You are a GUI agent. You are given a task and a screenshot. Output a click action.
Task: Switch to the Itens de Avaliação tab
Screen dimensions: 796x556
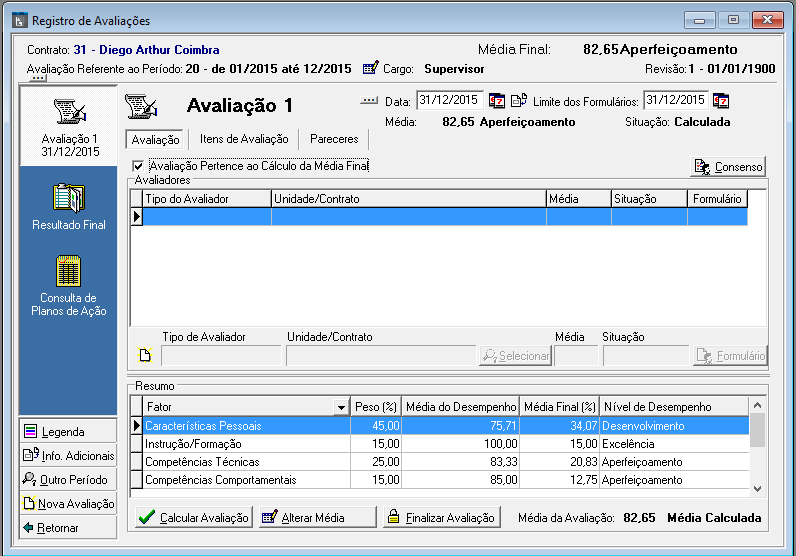click(x=244, y=140)
